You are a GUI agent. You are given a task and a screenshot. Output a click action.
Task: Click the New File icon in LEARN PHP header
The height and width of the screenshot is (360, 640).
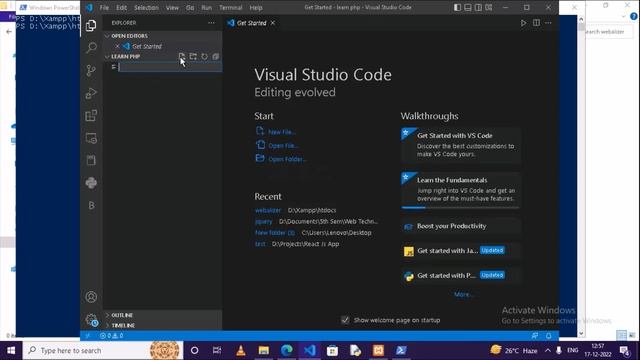point(182,56)
